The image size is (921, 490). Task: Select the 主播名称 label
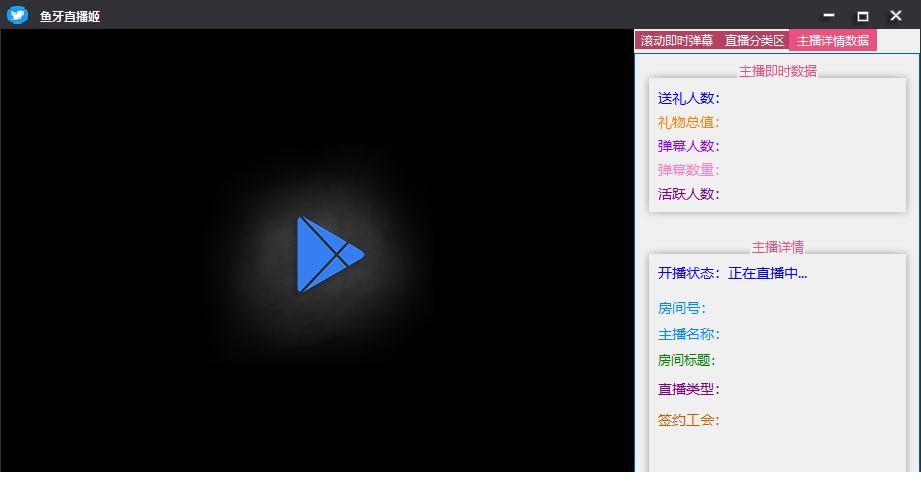688,334
